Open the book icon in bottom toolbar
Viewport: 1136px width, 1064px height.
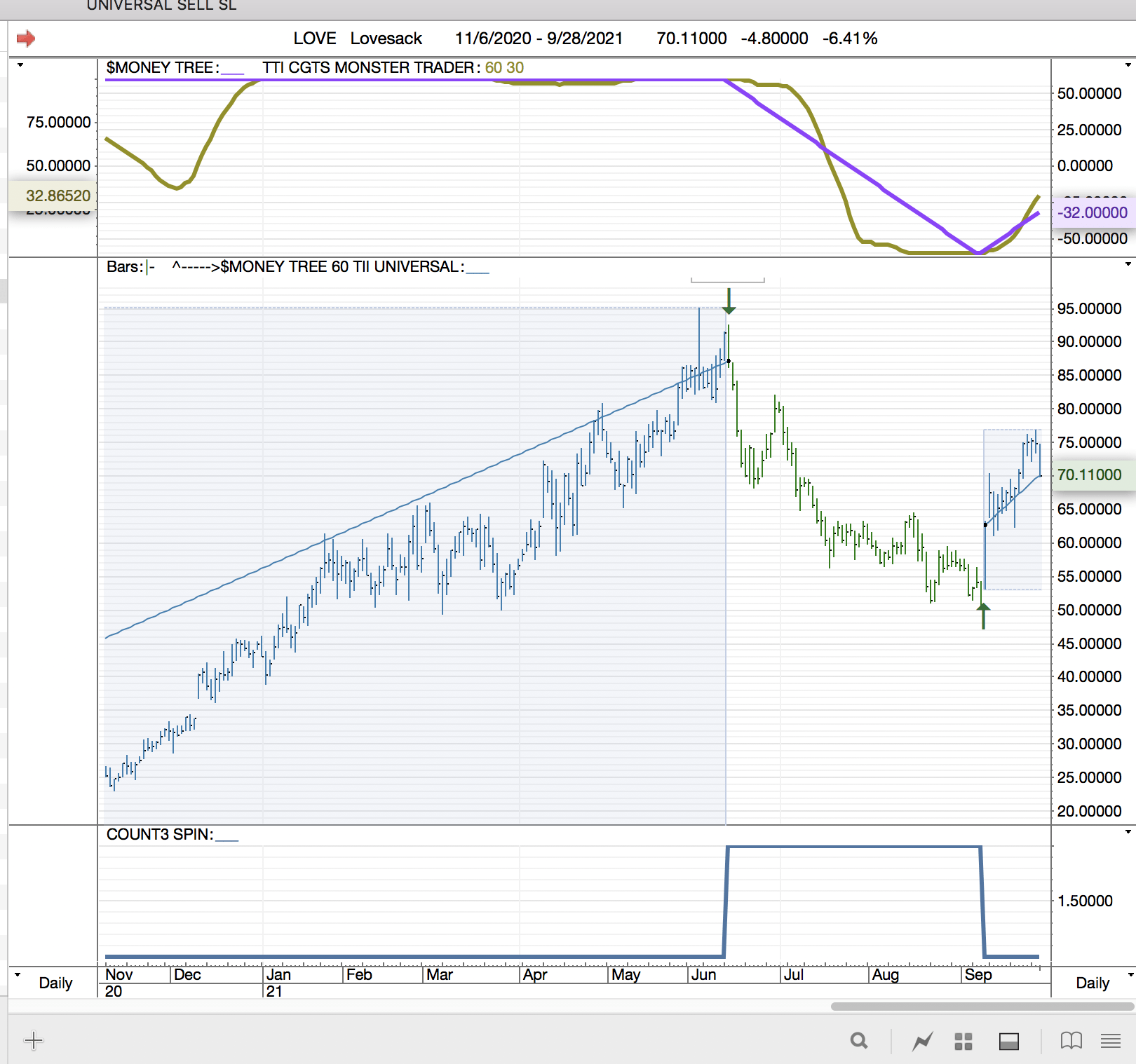pyautogui.click(x=1071, y=1041)
